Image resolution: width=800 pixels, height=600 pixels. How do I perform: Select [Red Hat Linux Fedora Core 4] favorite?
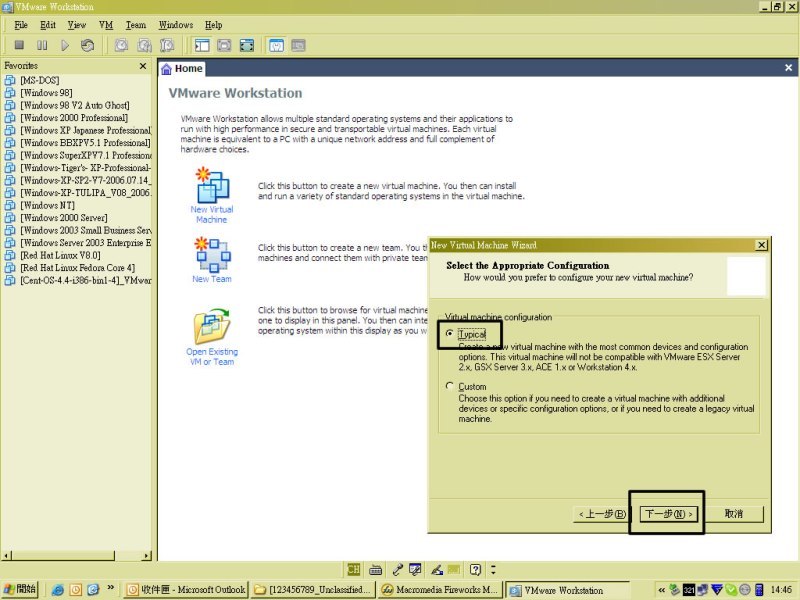77,268
